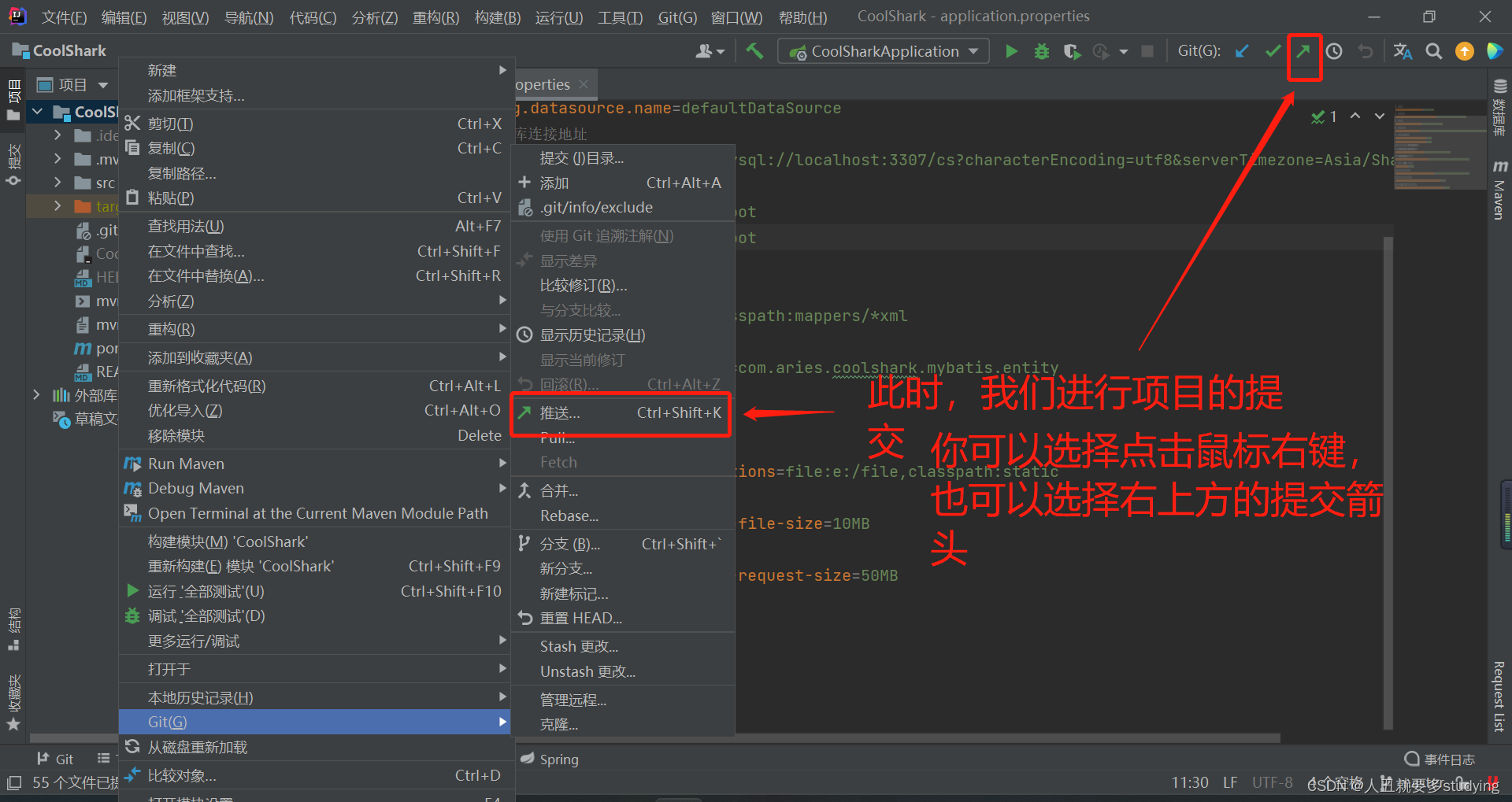1512x802 pixels.
Task: Click Manage Remotes (管理远程...) entry
Action: point(622,700)
